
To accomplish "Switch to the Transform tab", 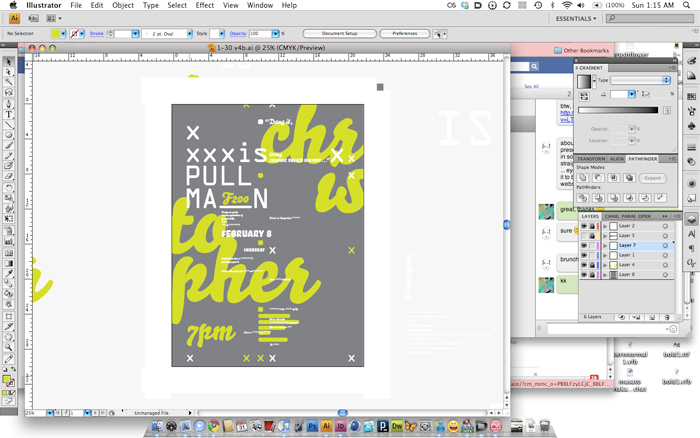I will tap(591, 159).
